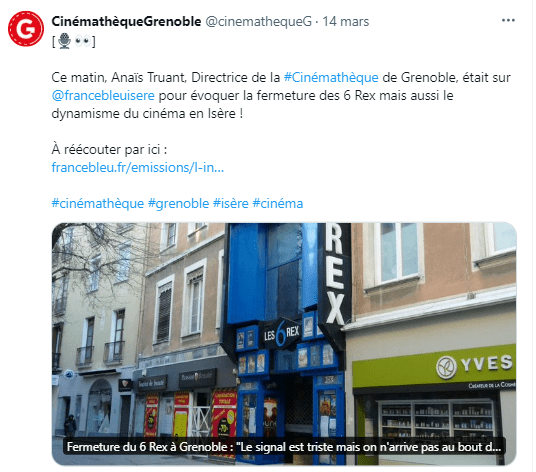
Task: Open the @francebleuisere mention
Action: pos(103,95)
